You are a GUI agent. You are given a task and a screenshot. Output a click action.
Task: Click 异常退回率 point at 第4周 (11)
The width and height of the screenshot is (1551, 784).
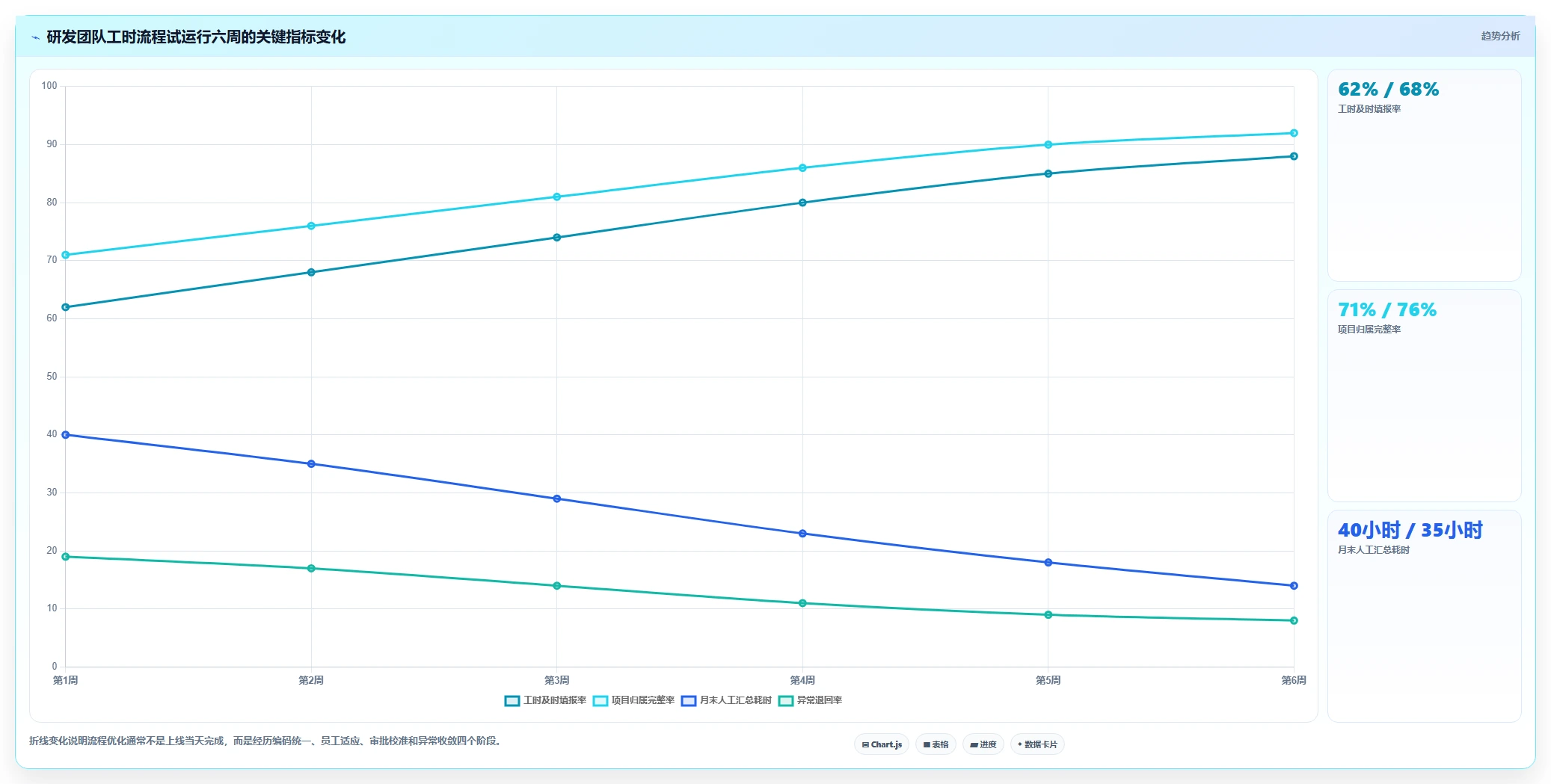802,603
